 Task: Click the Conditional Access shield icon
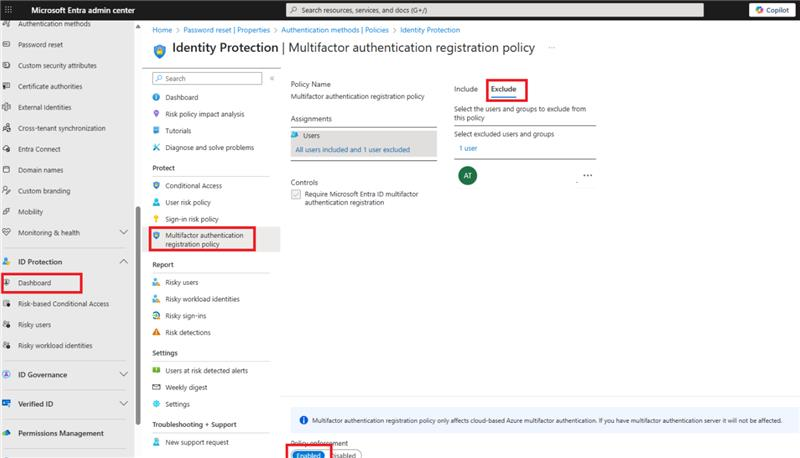point(156,186)
